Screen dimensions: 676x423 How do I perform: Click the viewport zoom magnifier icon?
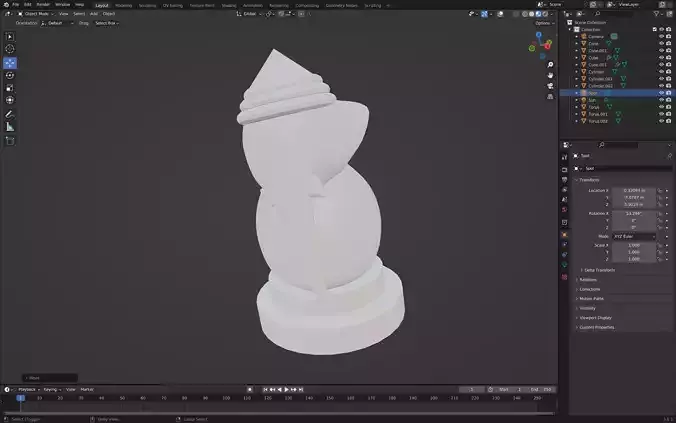coord(550,65)
